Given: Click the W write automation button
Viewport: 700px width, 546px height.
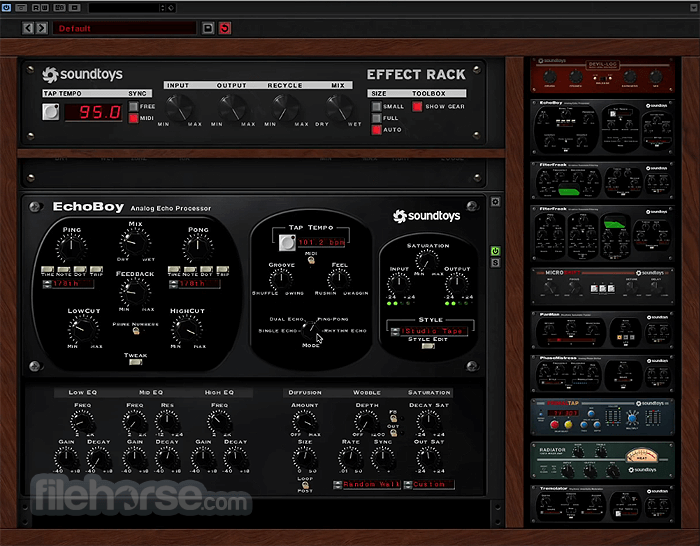Looking at the screenshot, I should (x=45, y=8).
